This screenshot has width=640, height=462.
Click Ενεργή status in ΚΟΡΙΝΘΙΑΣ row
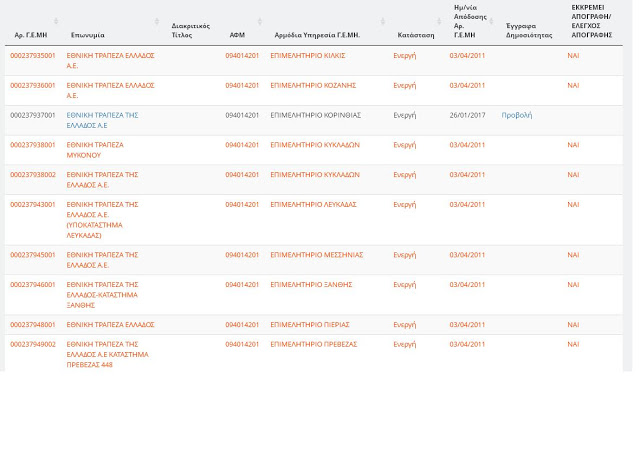[x=404, y=115]
